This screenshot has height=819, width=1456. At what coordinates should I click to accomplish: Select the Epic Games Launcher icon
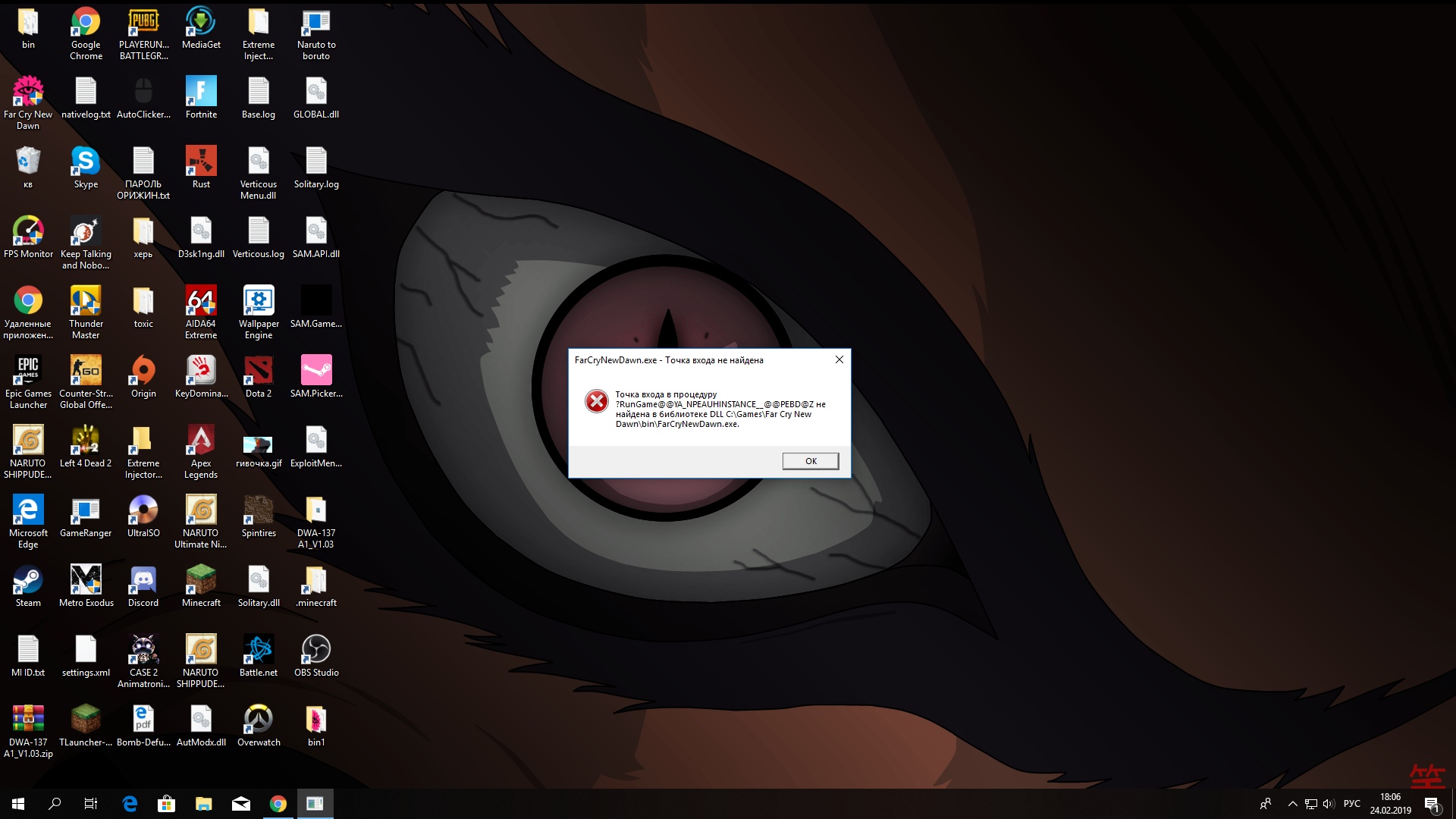coord(28,372)
